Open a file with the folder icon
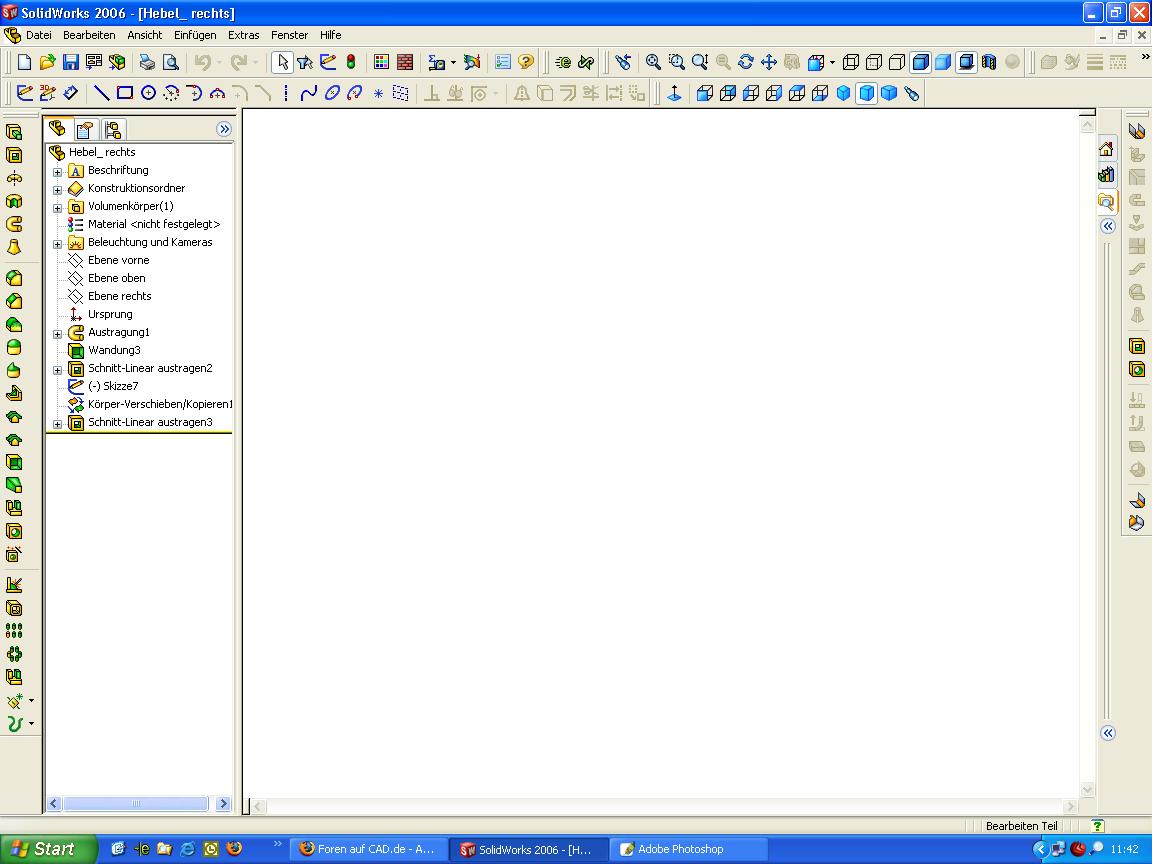Viewport: 1152px width, 864px height. [x=47, y=62]
